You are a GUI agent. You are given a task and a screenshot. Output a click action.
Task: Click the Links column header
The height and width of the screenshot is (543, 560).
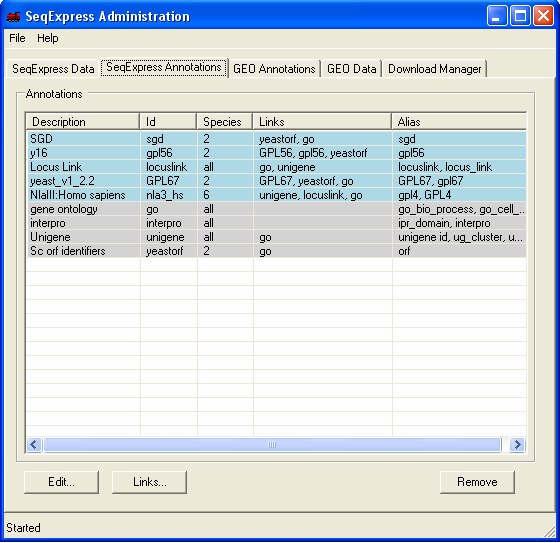(x=322, y=122)
